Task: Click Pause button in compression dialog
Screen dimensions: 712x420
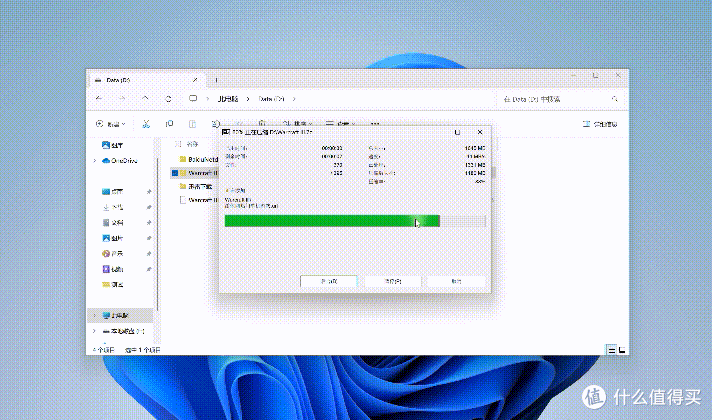Action: click(393, 281)
